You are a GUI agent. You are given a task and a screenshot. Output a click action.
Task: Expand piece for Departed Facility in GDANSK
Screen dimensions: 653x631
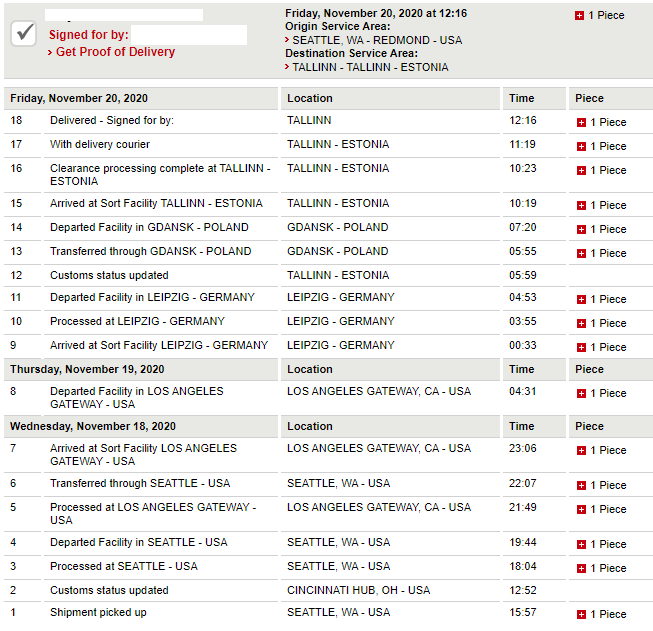[581, 229]
